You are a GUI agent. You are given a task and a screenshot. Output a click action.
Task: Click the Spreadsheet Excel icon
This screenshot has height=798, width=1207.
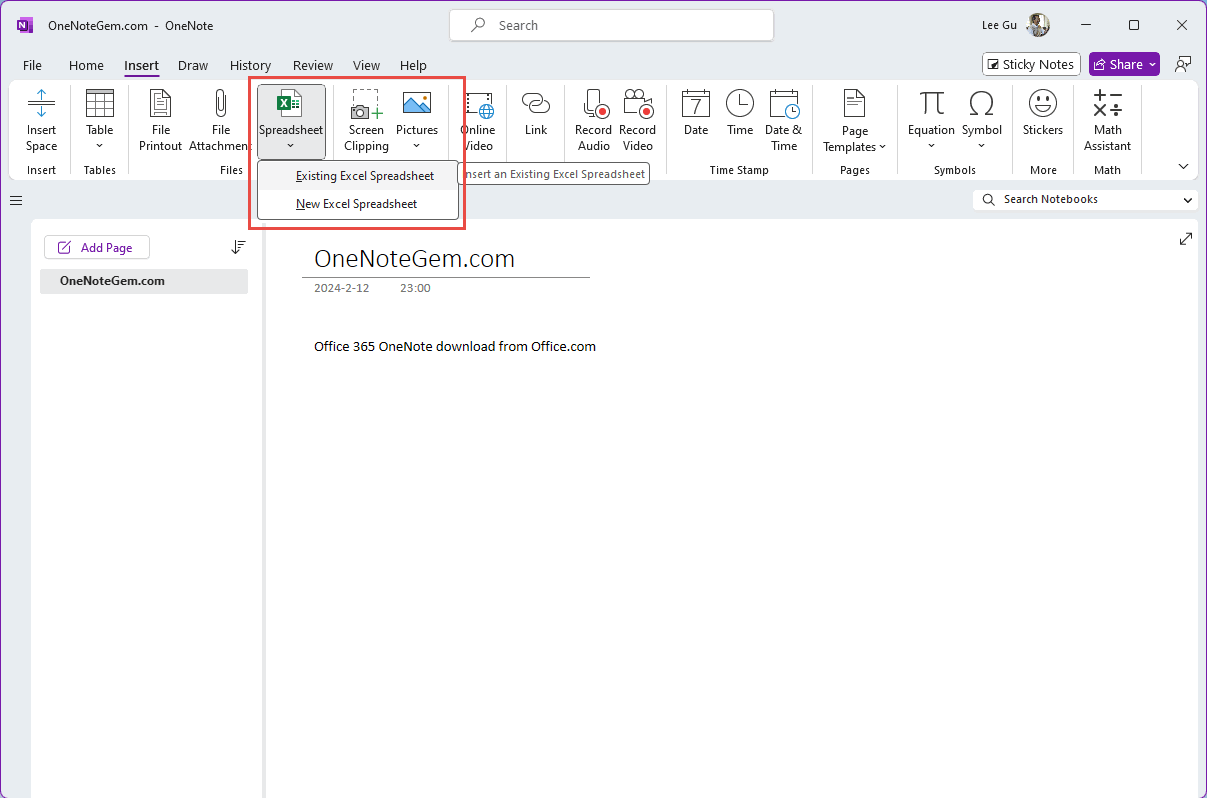click(290, 103)
